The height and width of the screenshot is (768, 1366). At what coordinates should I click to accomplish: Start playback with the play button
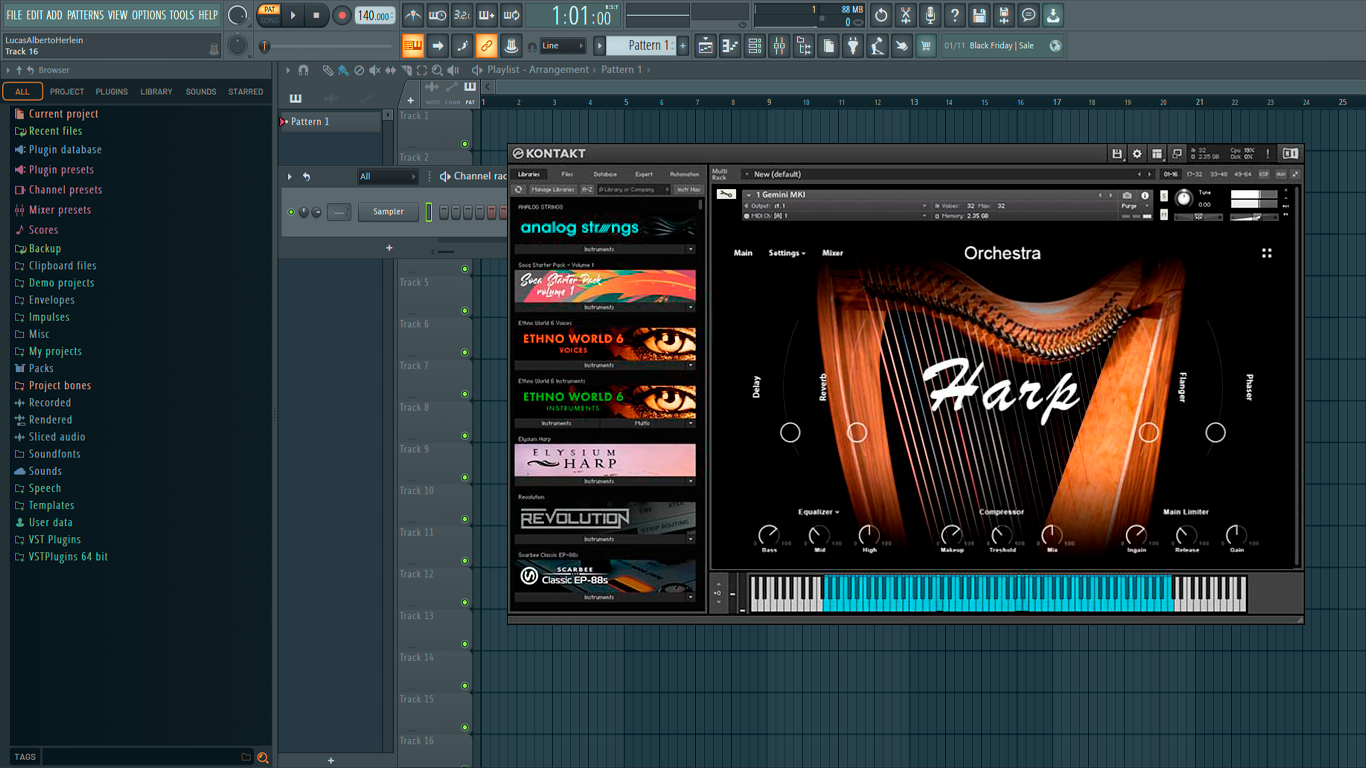(293, 15)
